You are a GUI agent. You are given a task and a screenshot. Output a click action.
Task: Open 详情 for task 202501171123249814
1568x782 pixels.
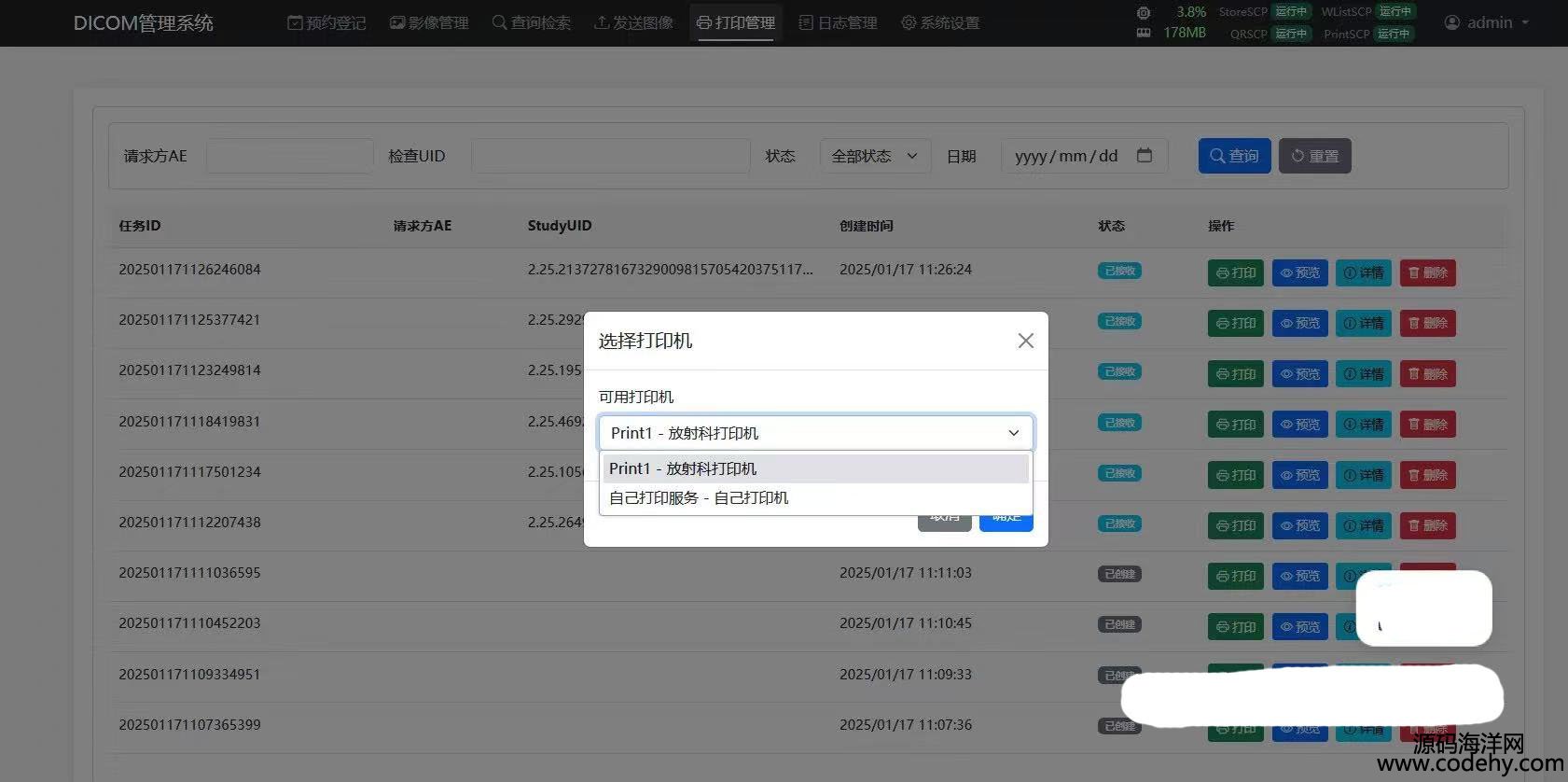(x=1363, y=374)
